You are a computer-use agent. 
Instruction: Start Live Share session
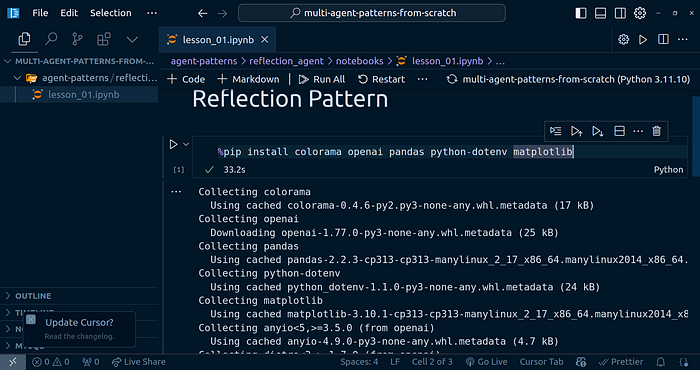tap(139, 362)
